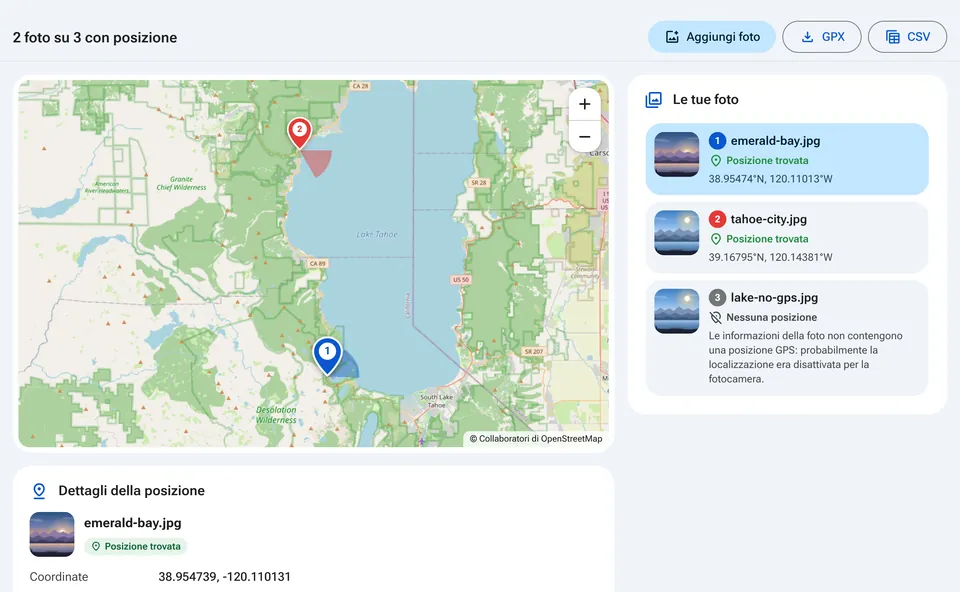960x592 pixels.
Task: Click the South Lake Tahoe map label
Action: (x=437, y=401)
